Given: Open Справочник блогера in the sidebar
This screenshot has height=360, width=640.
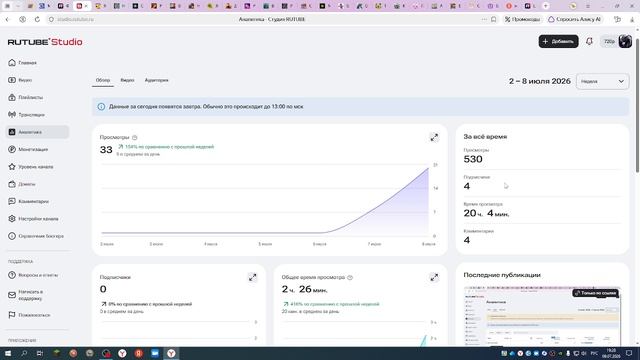Looking at the screenshot, I should pos(36,236).
